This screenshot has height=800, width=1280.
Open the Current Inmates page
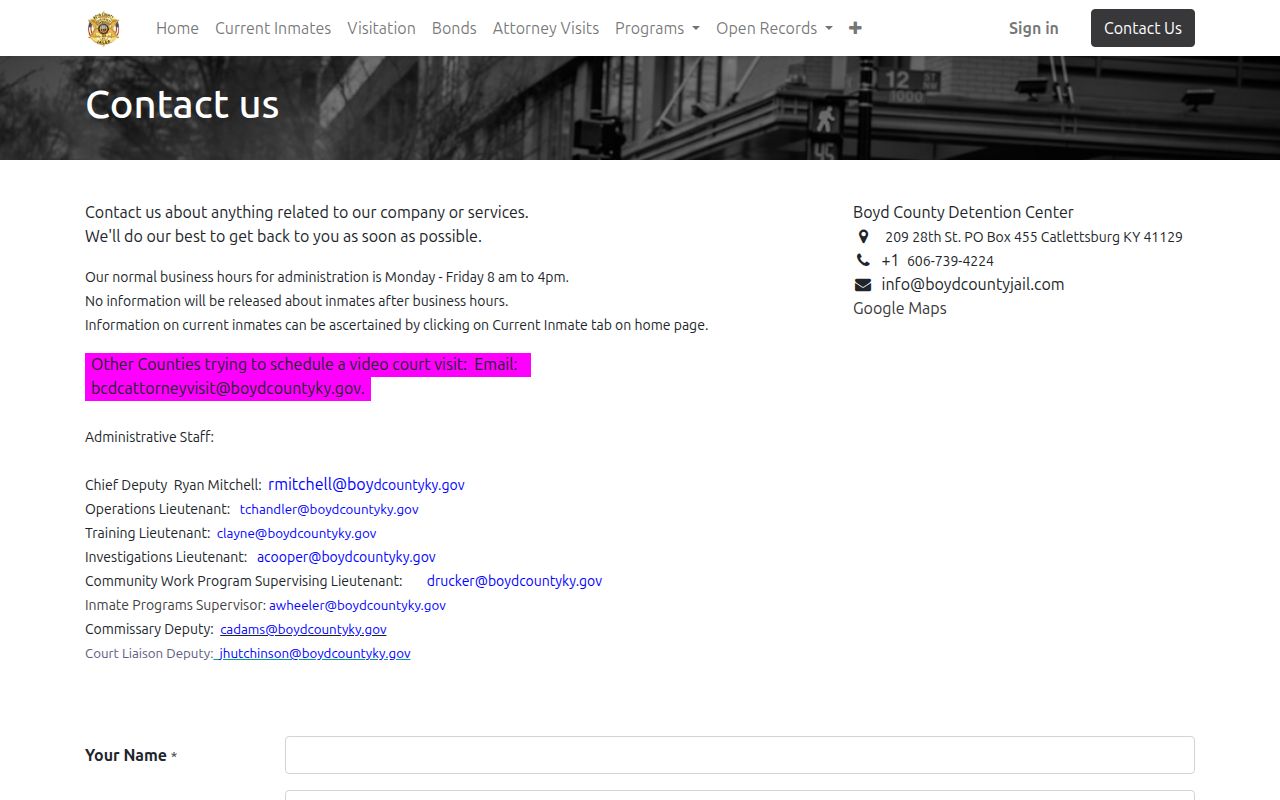coord(273,28)
